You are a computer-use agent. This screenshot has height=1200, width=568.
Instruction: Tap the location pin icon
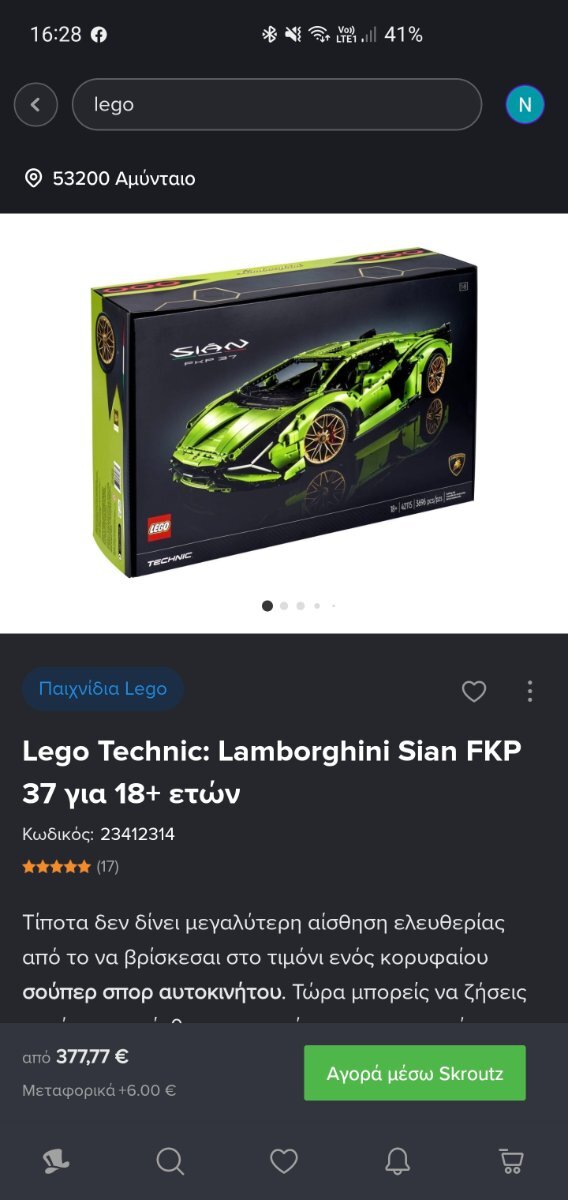[33, 178]
